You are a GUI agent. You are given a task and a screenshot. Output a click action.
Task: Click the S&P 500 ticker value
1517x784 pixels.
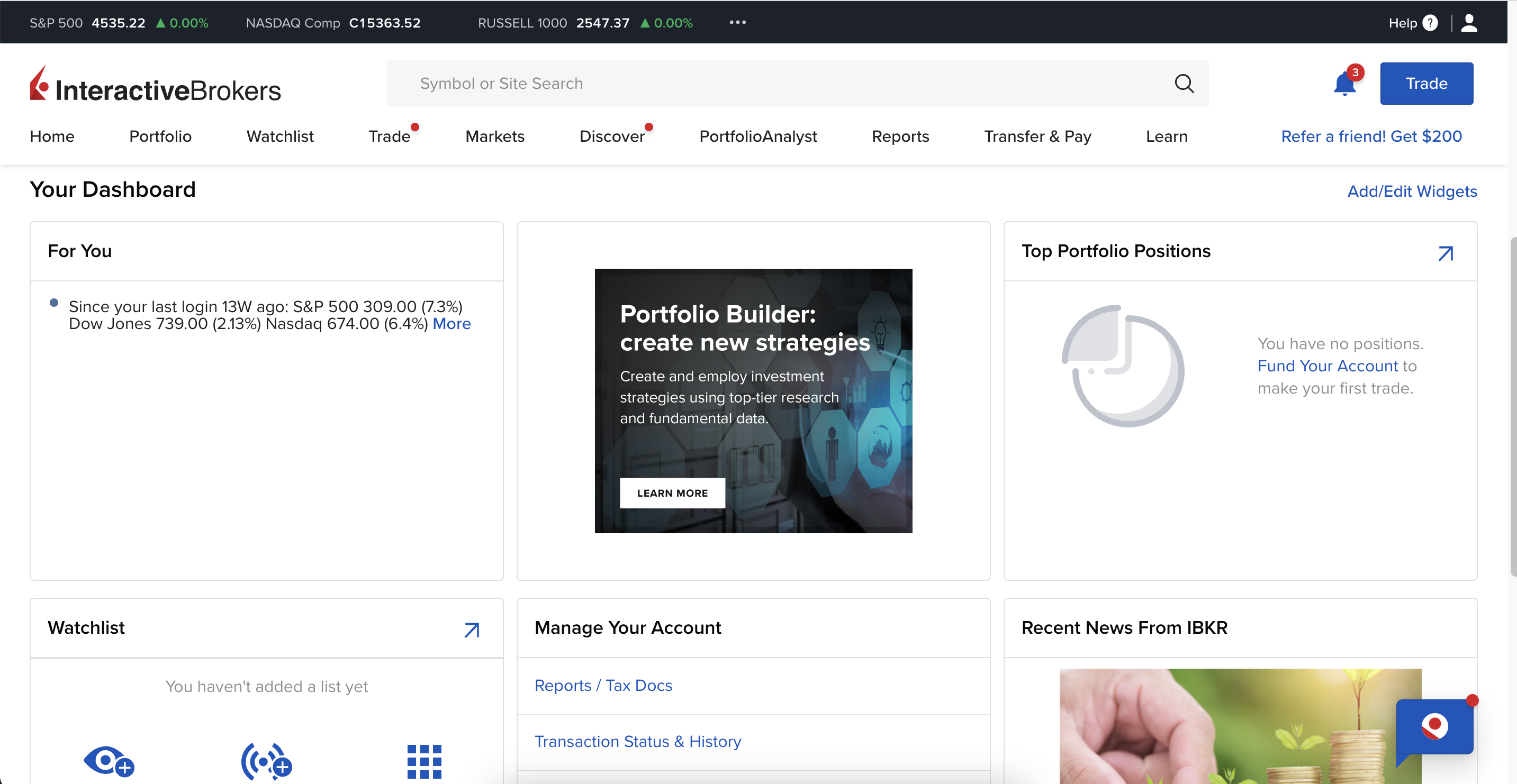coord(119,23)
